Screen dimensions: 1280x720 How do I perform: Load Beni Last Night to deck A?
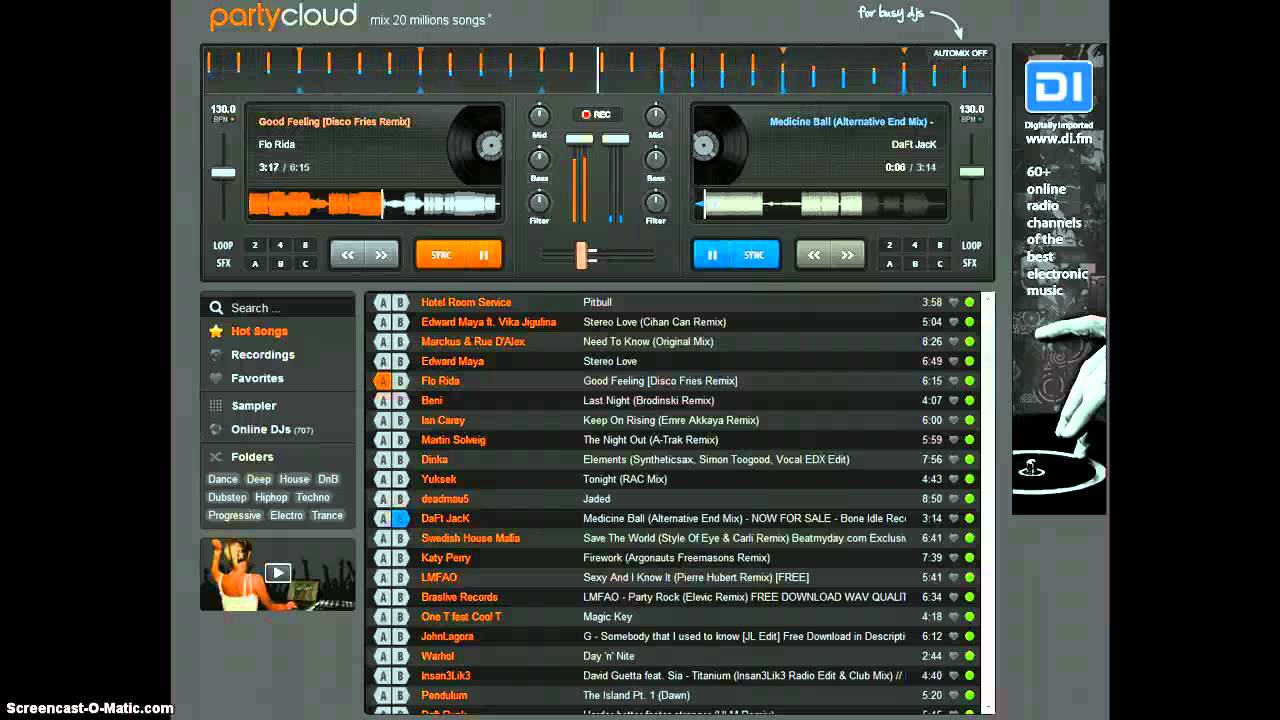(382, 400)
